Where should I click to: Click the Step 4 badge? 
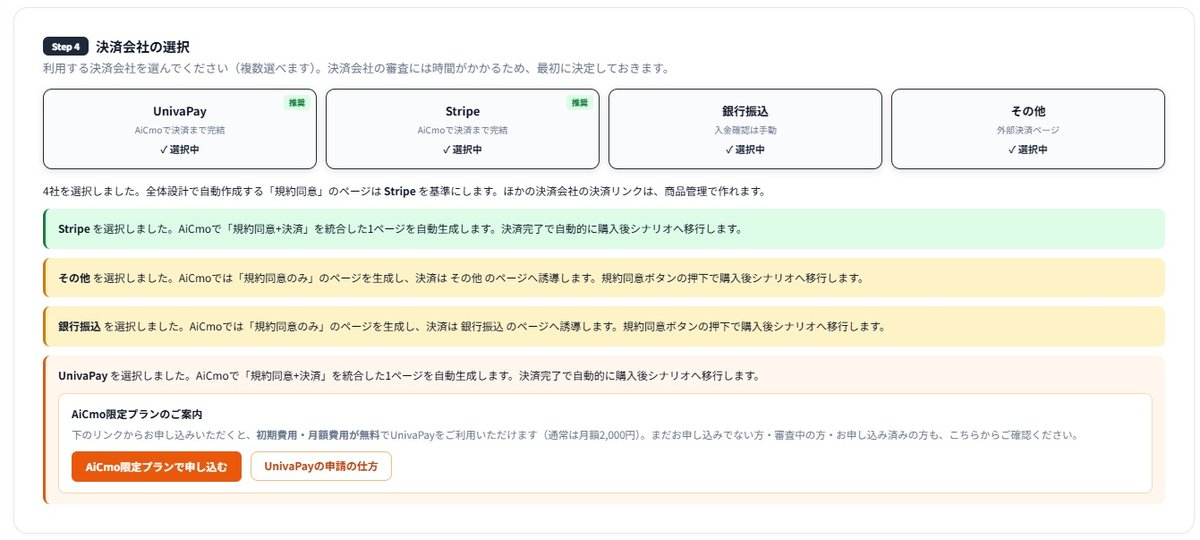tap(66, 47)
